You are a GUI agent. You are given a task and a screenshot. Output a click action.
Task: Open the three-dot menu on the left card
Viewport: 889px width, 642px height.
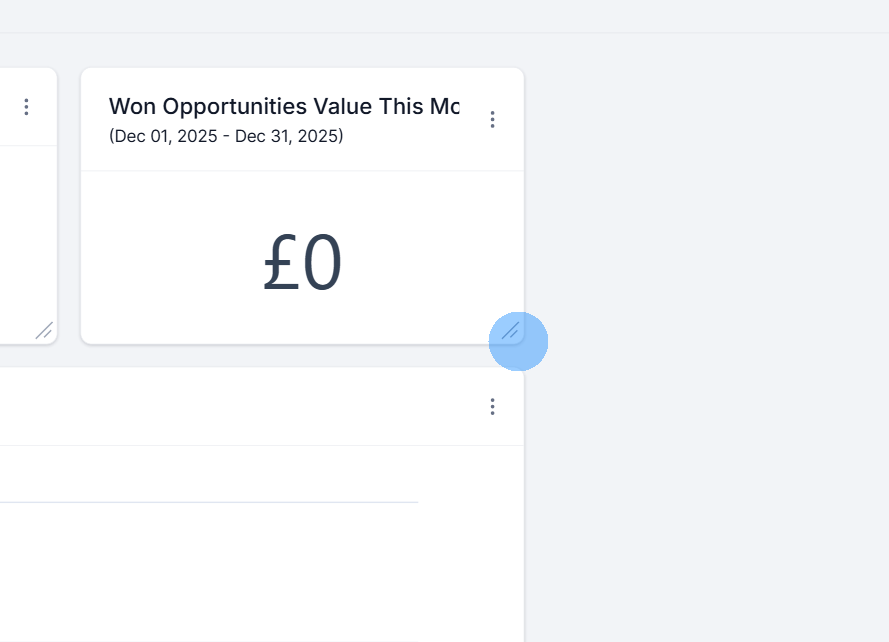pyautogui.click(x=26, y=107)
